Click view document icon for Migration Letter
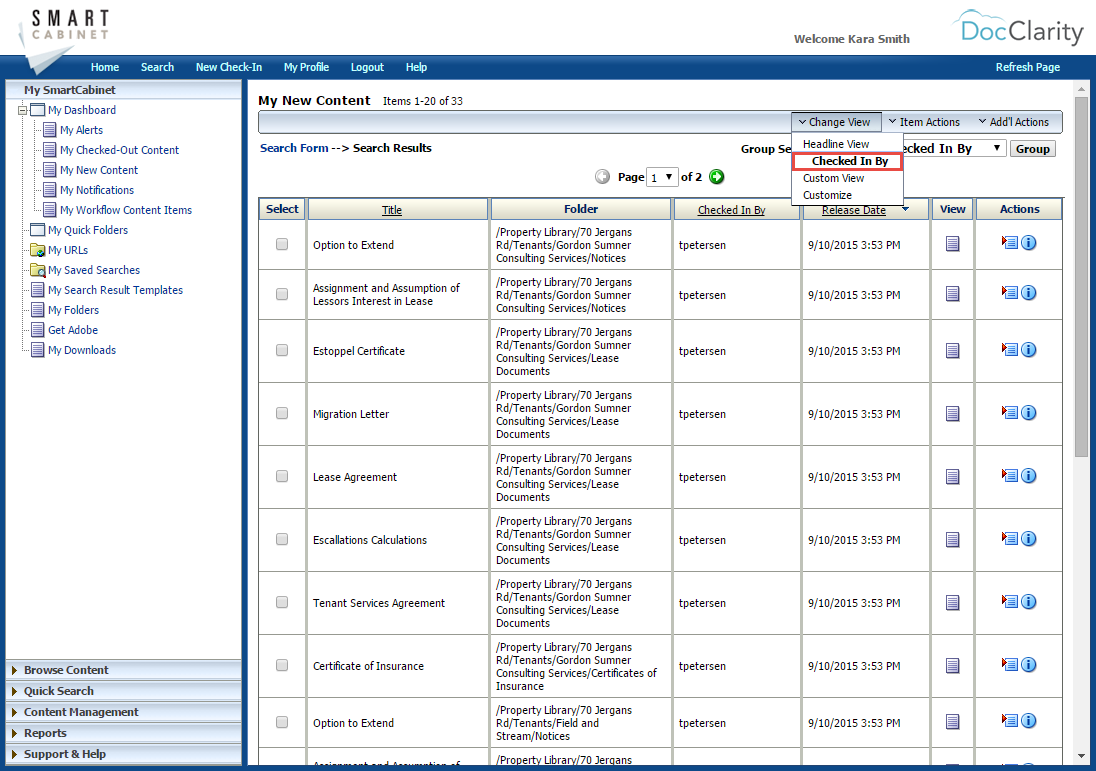The width and height of the screenshot is (1096, 771). [x=952, y=414]
